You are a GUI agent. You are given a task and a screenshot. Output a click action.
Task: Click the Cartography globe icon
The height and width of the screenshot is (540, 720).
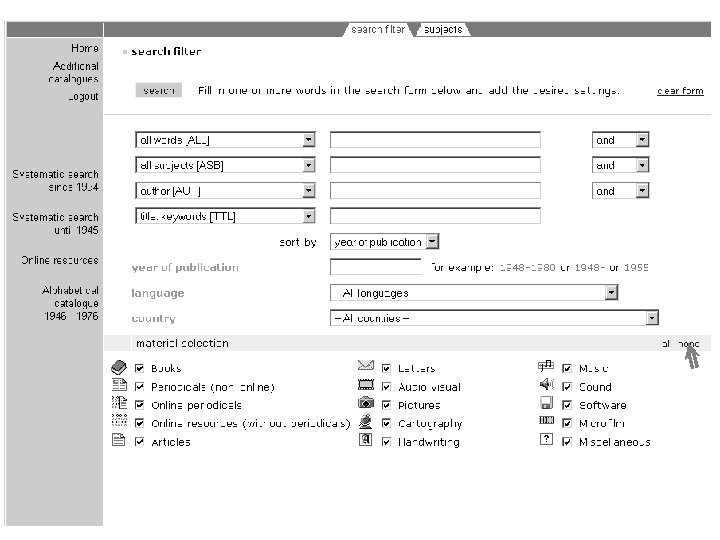366,422
